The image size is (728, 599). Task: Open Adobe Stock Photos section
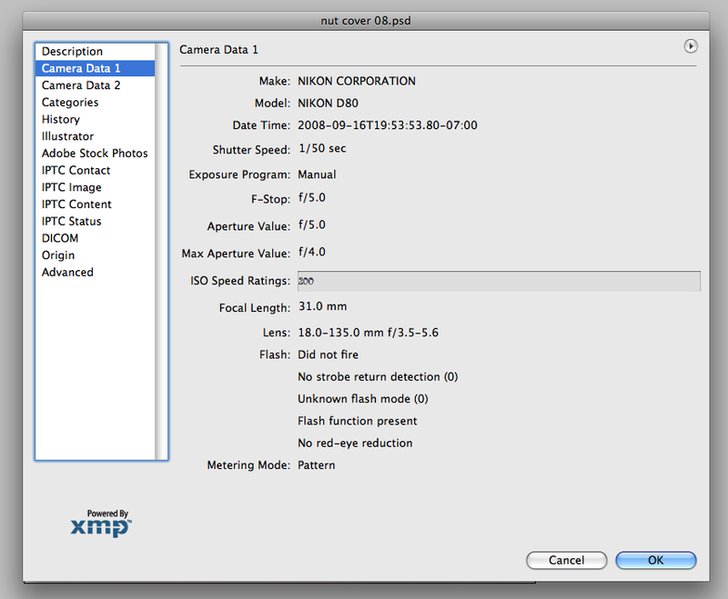point(95,153)
